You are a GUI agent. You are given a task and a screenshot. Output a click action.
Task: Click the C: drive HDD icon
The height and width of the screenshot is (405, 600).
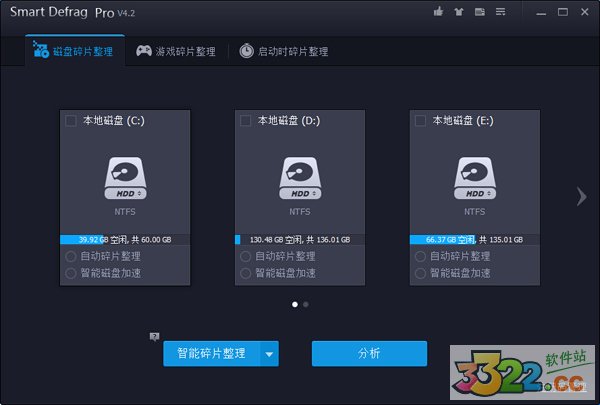click(x=125, y=178)
